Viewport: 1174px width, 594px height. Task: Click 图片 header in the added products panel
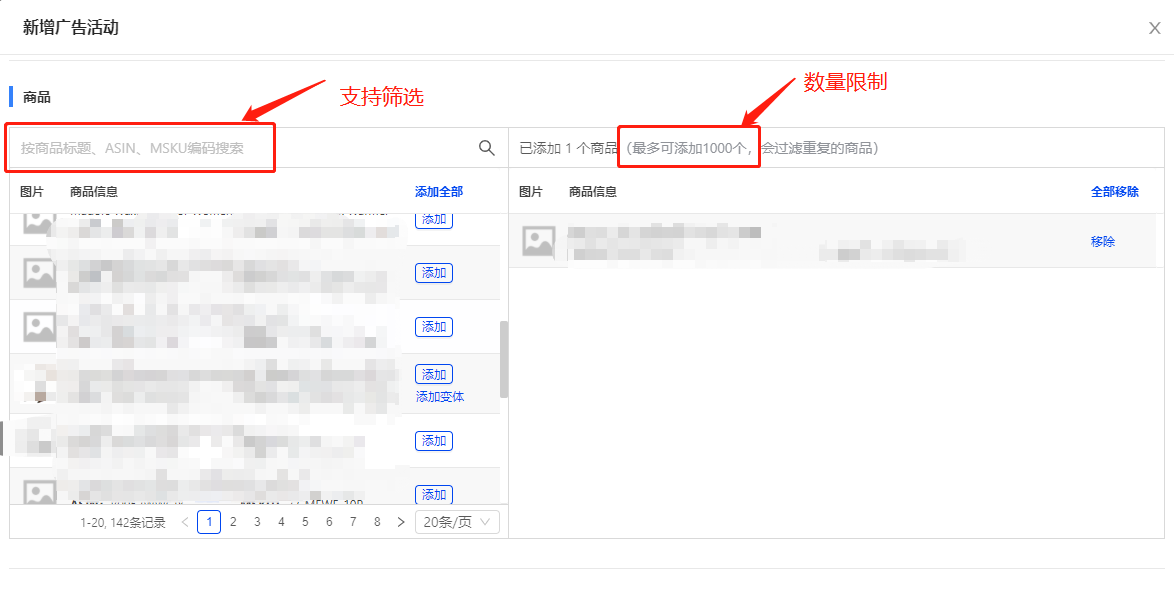(531, 192)
